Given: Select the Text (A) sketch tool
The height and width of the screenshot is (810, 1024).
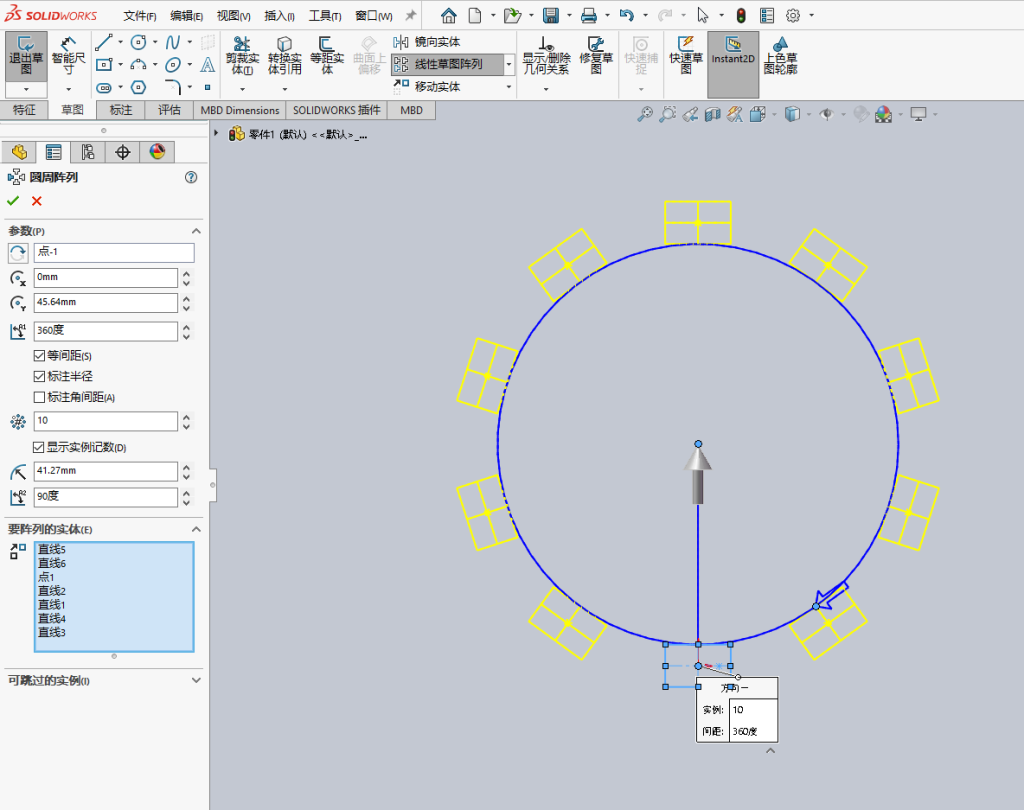Looking at the screenshot, I should [208, 65].
